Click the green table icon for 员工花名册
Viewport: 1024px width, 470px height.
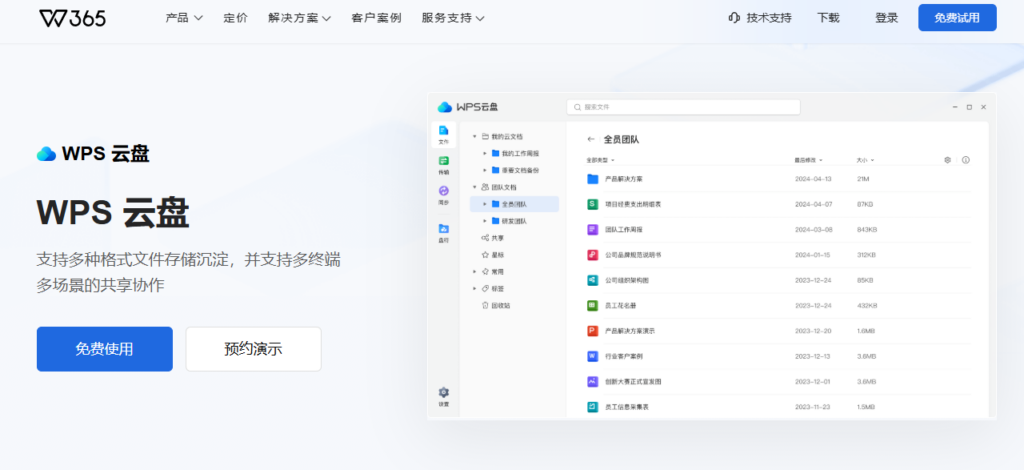tap(593, 306)
